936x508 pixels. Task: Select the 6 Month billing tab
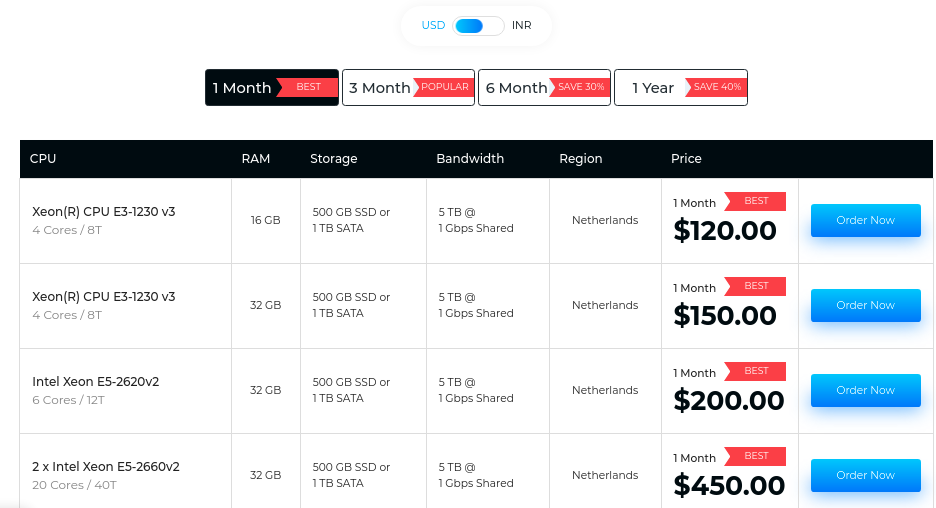coord(516,88)
